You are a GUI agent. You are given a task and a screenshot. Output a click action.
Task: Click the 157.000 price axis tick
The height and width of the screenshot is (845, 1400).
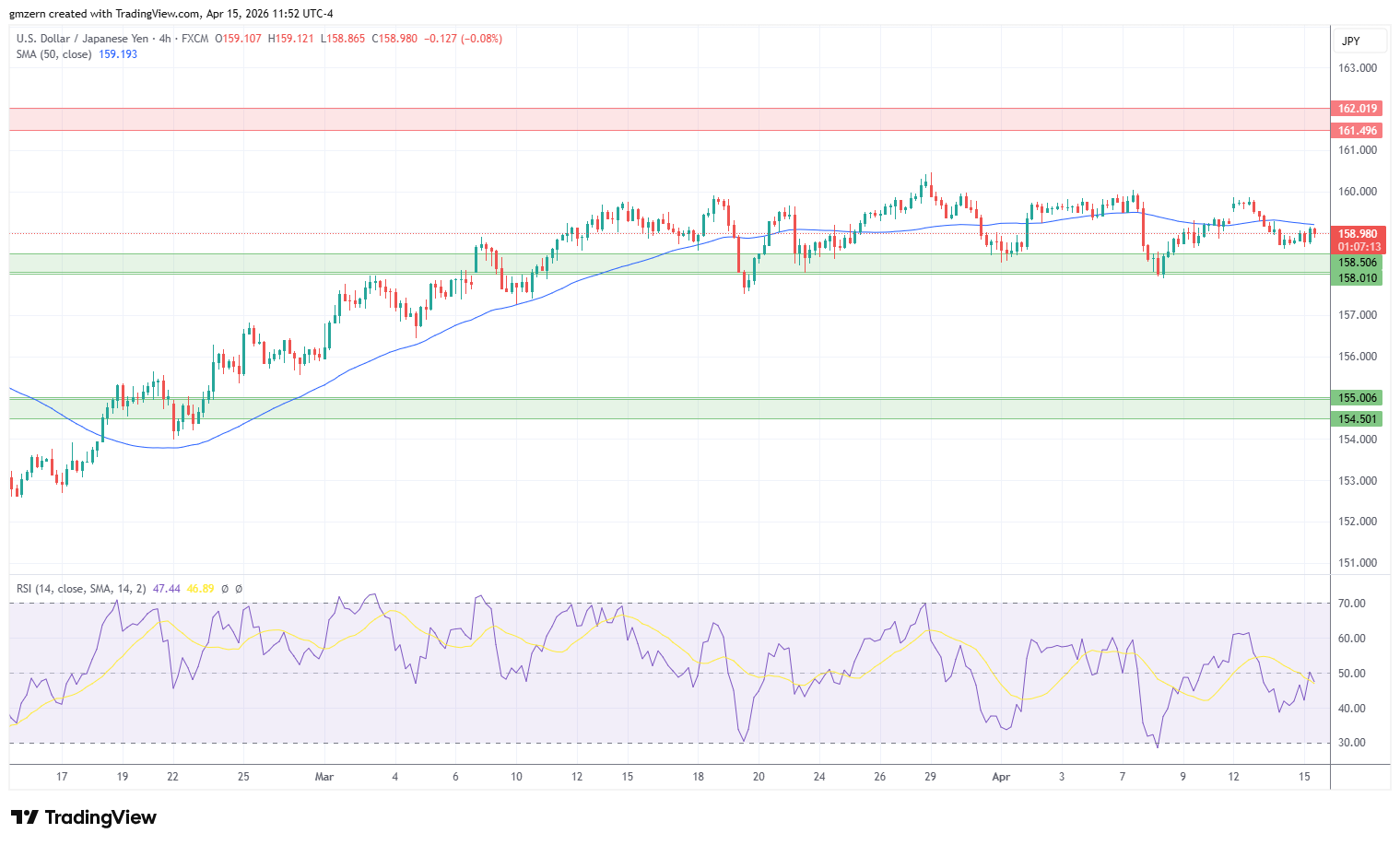[x=1358, y=315]
